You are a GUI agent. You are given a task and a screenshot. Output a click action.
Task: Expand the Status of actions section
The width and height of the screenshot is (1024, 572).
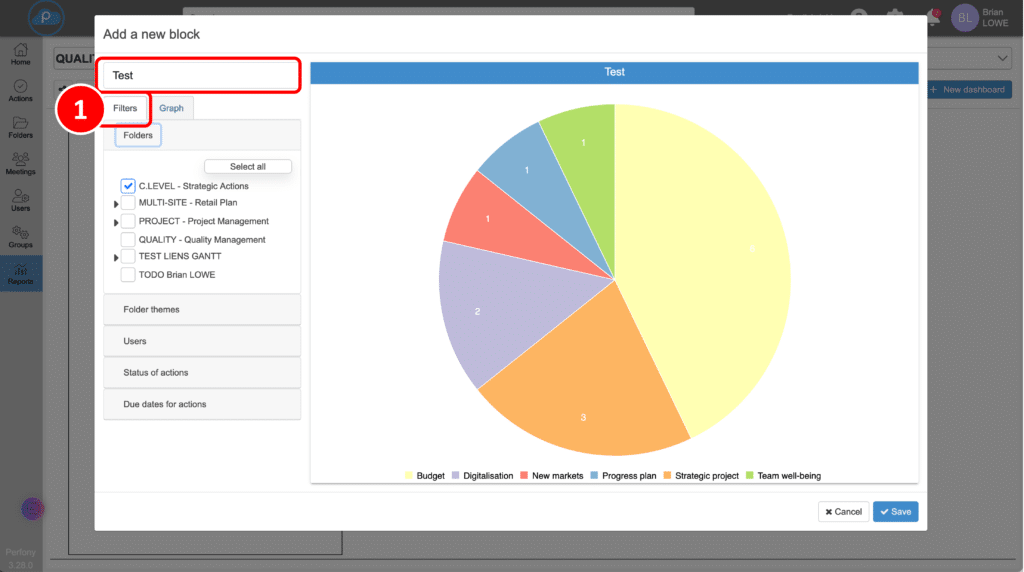point(202,373)
